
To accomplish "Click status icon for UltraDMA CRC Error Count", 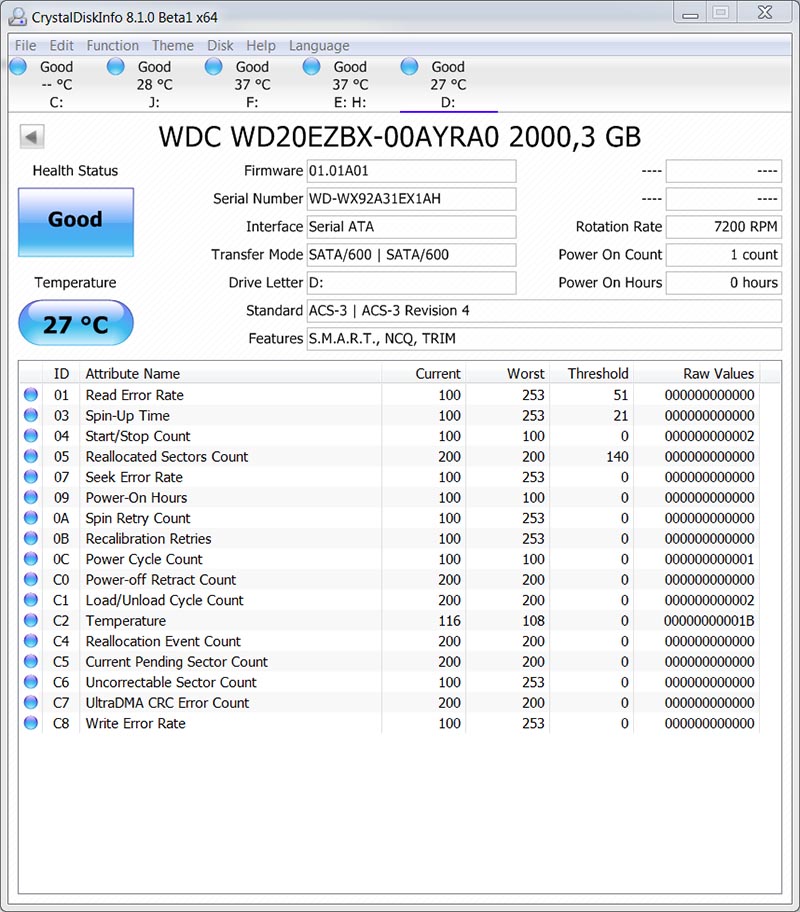I will pyautogui.click(x=31, y=703).
